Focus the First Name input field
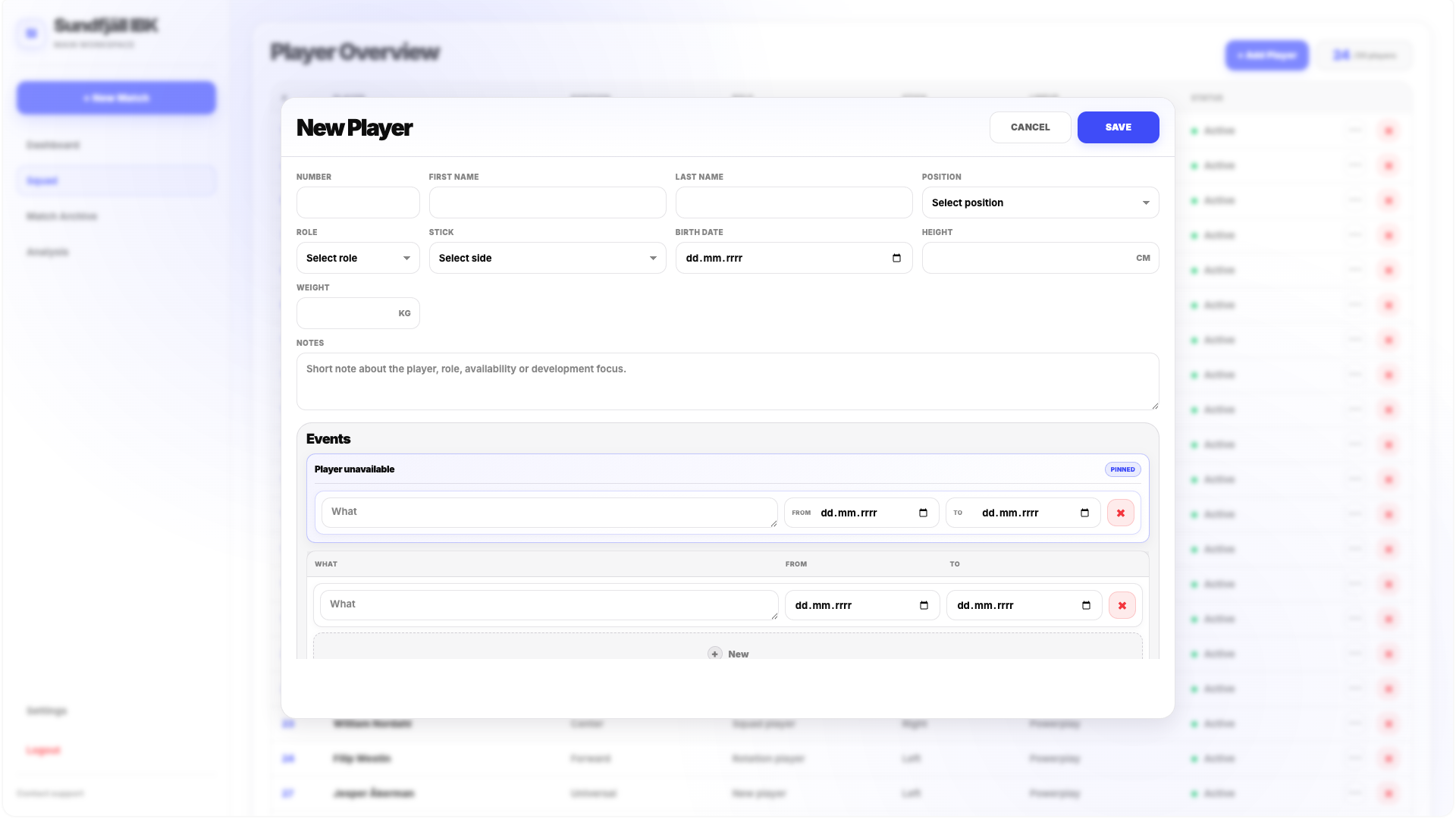1456x819 pixels. point(547,202)
